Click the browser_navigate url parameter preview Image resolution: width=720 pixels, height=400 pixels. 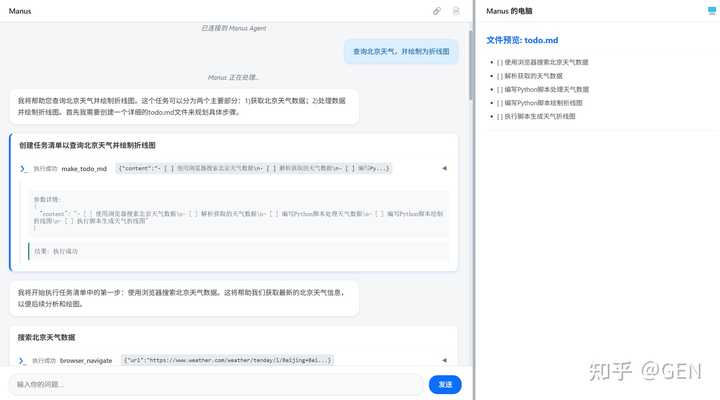pyautogui.click(x=228, y=361)
